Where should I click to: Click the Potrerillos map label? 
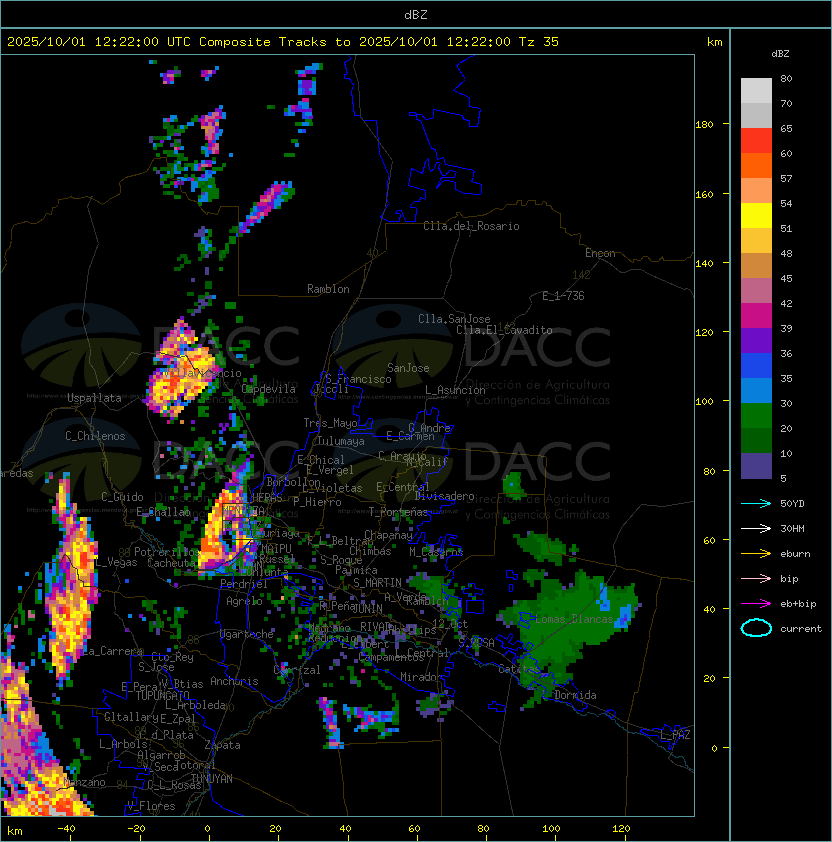(x=167, y=552)
